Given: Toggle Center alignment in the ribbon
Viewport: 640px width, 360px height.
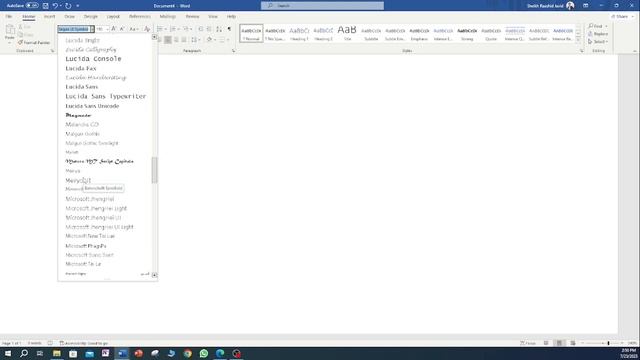Looking at the screenshot, I should tap(168, 40).
